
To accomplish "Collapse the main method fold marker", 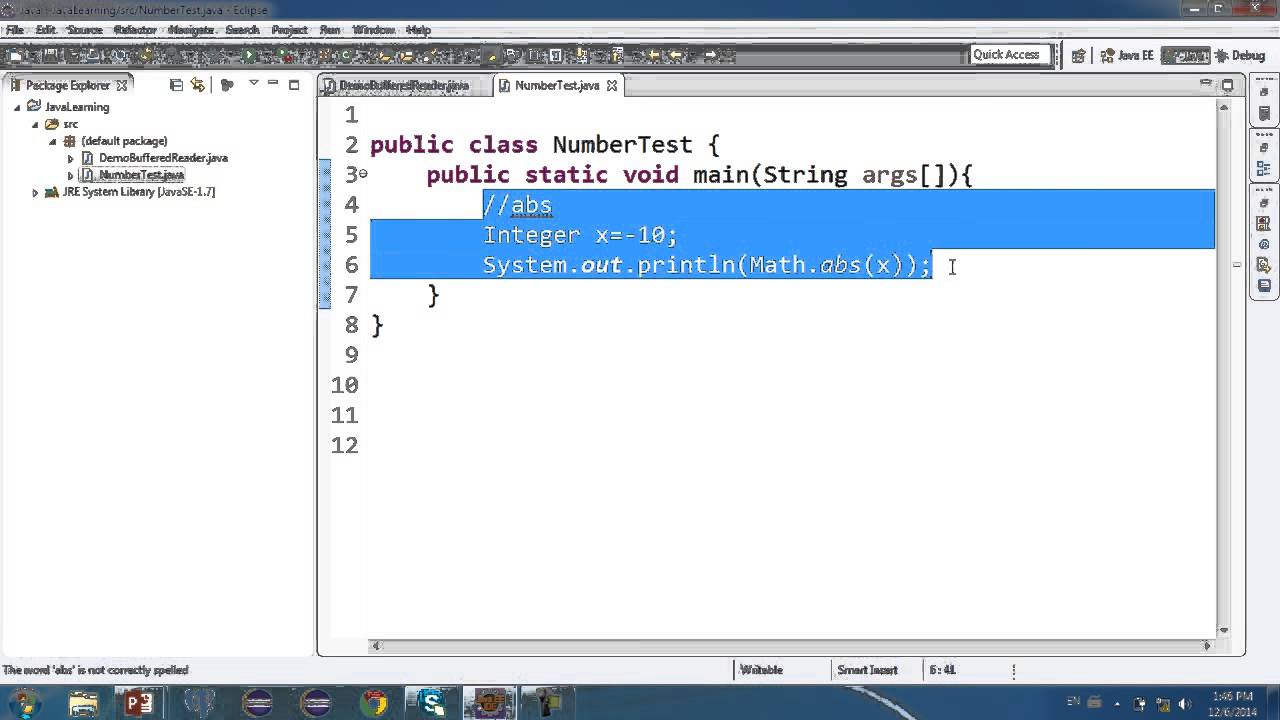I will coord(363,174).
